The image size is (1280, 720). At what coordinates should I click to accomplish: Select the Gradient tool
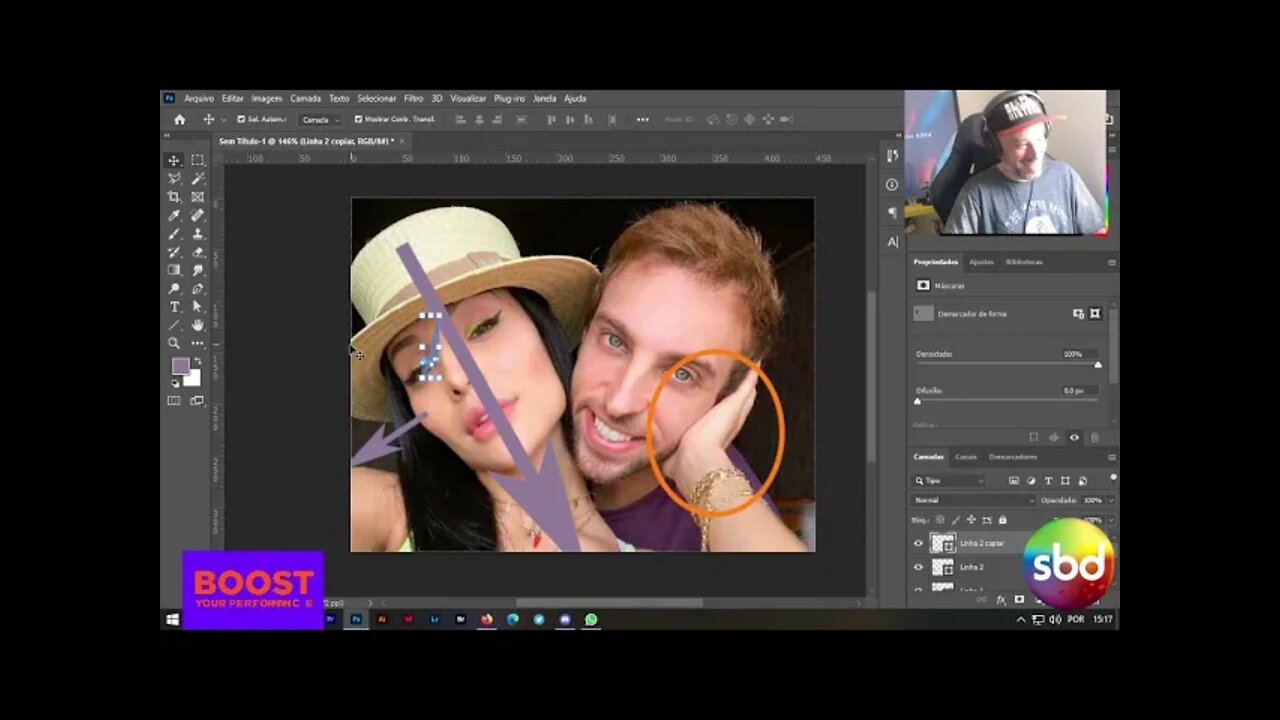pyautogui.click(x=174, y=270)
